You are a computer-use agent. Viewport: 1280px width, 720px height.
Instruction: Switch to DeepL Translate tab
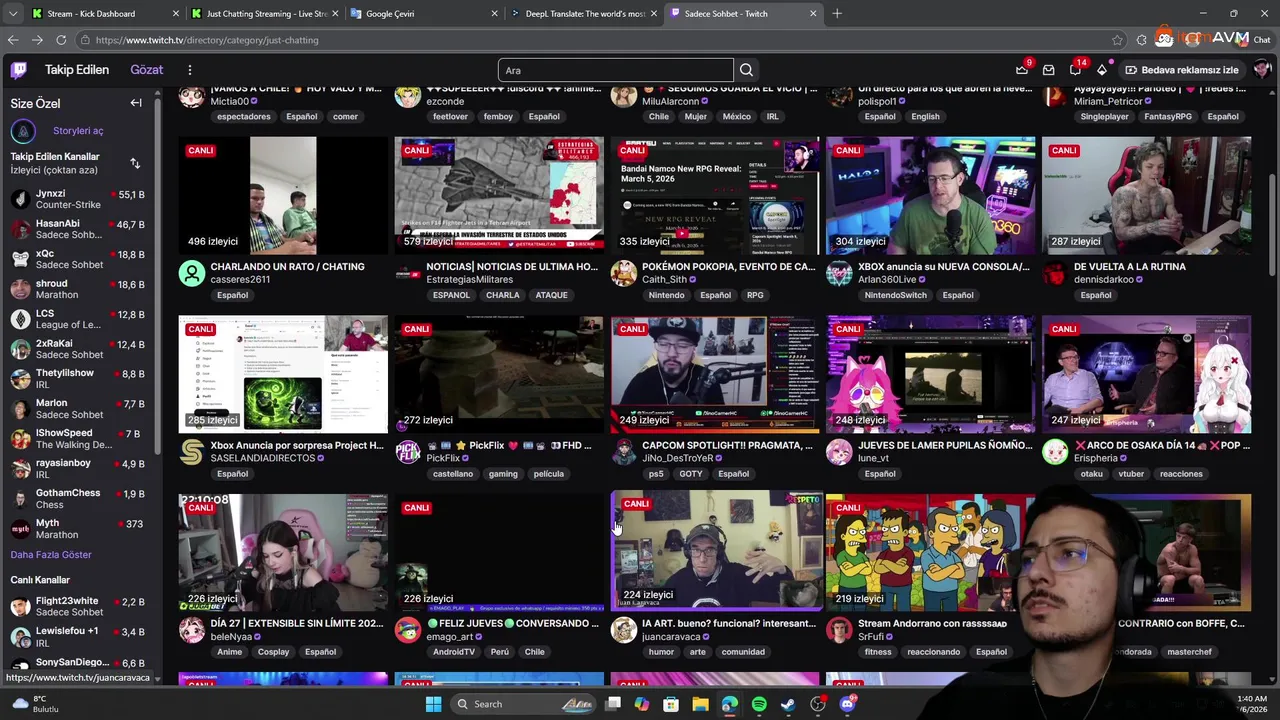point(583,14)
